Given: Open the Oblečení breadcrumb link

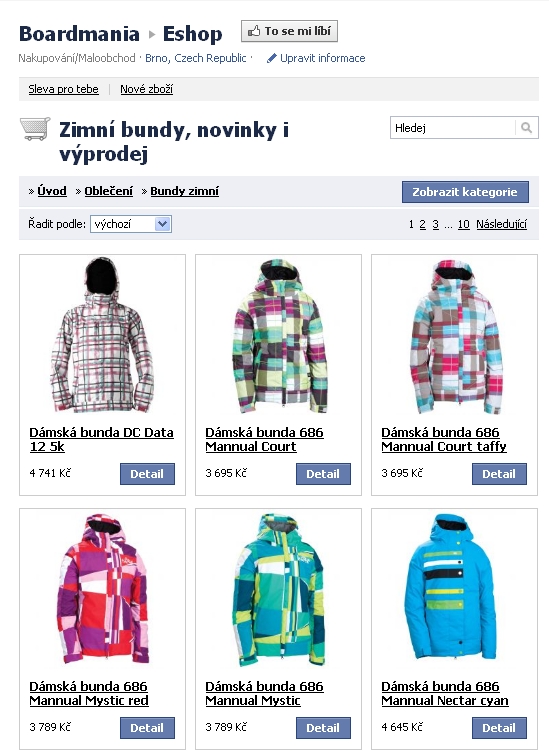Looking at the screenshot, I should 108,191.
